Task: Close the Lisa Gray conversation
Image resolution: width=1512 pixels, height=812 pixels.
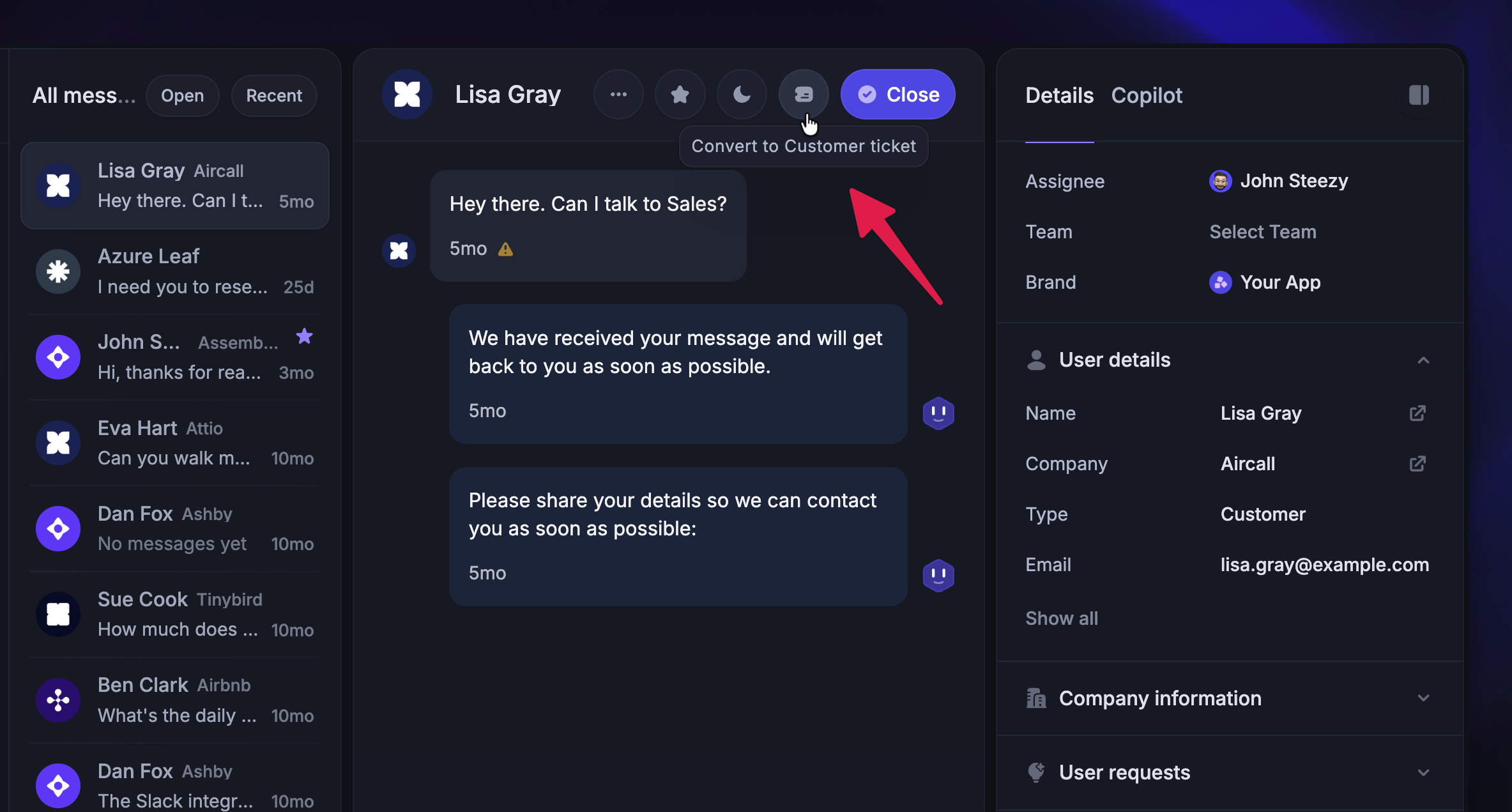Action: tap(897, 95)
